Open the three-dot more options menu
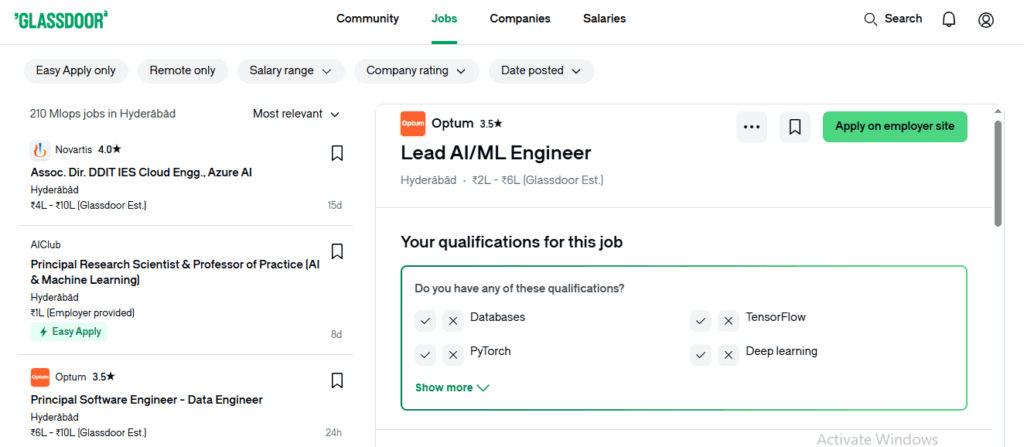Viewport: 1024px width, 447px height. pyautogui.click(x=752, y=127)
